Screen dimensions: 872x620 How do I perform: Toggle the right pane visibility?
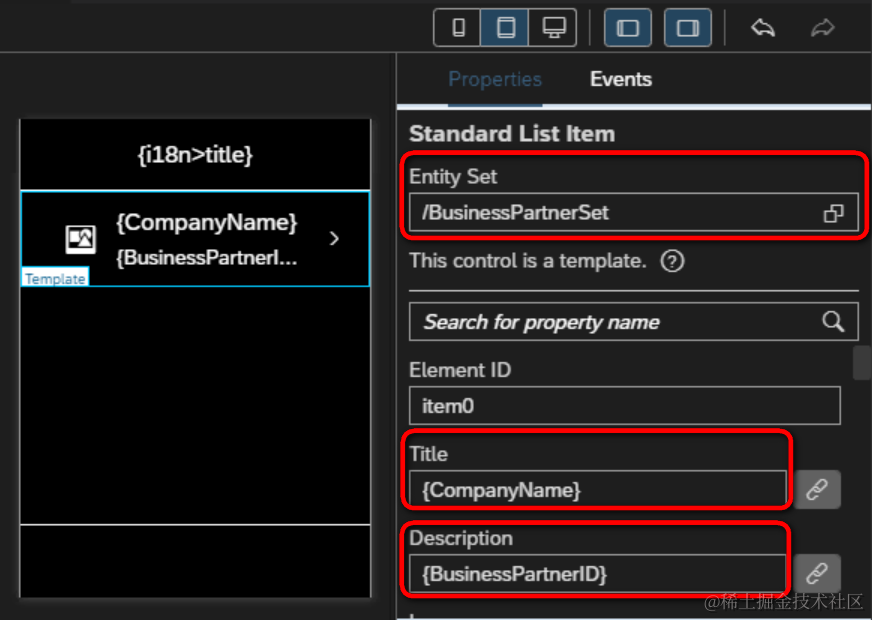coord(688,27)
